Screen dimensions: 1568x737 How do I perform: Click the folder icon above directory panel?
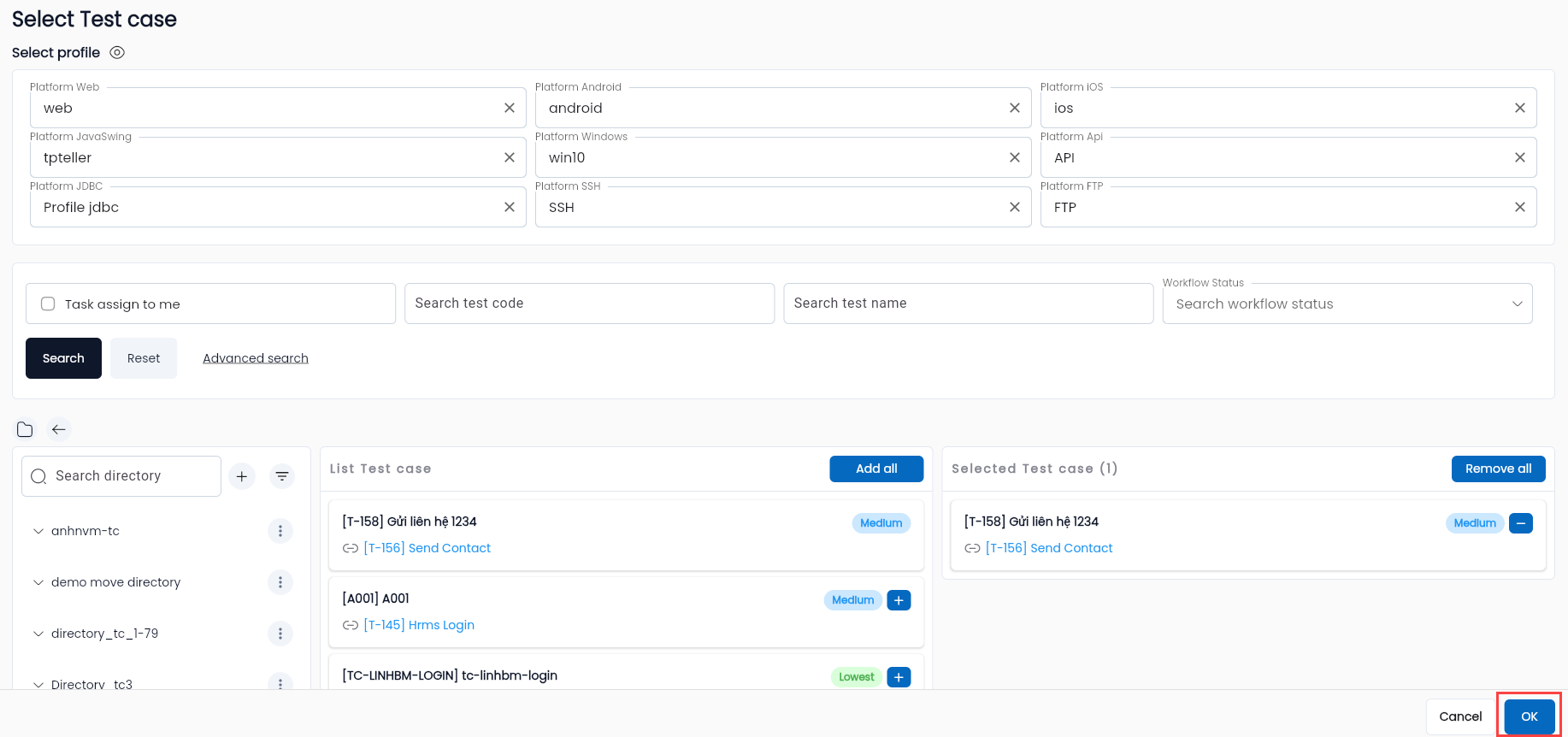(x=25, y=429)
